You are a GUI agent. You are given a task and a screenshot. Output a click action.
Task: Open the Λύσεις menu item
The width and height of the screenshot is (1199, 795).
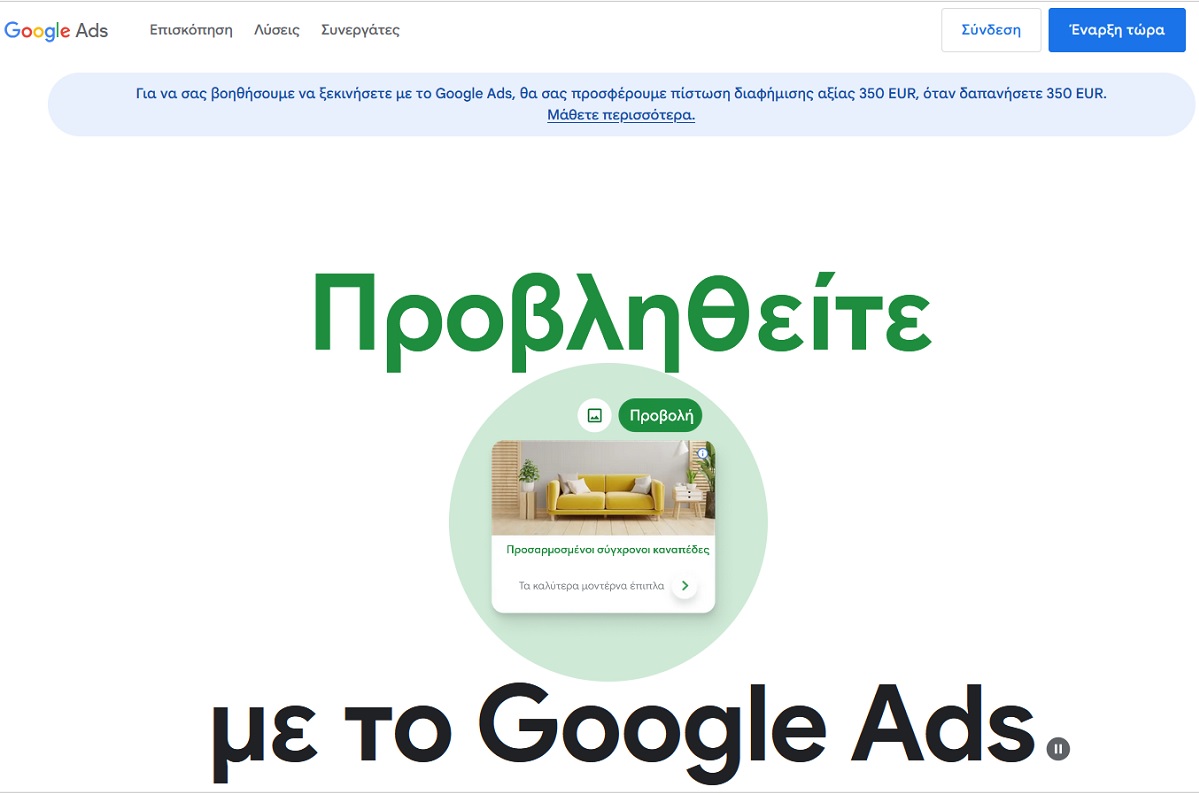(276, 30)
